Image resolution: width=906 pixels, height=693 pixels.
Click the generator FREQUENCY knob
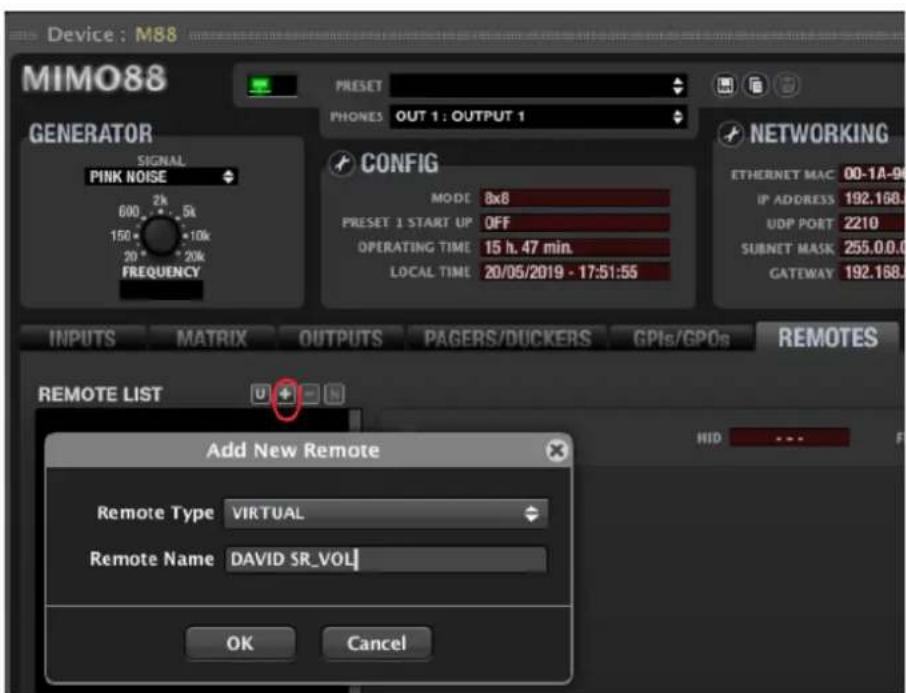pos(160,236)
